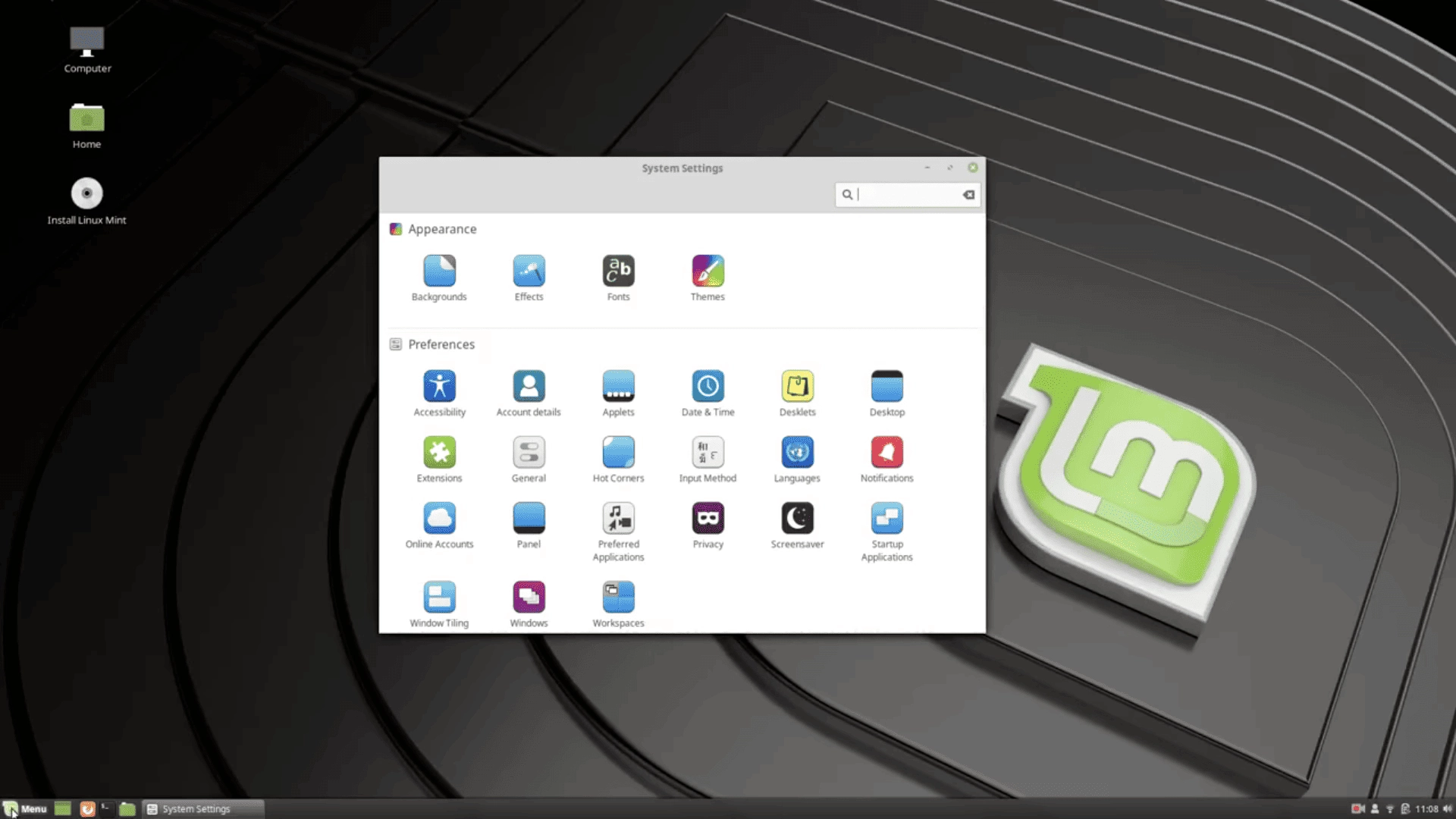Click the search magnifier icon
Screen dimensions: 1456x819
tap(847, 195)
